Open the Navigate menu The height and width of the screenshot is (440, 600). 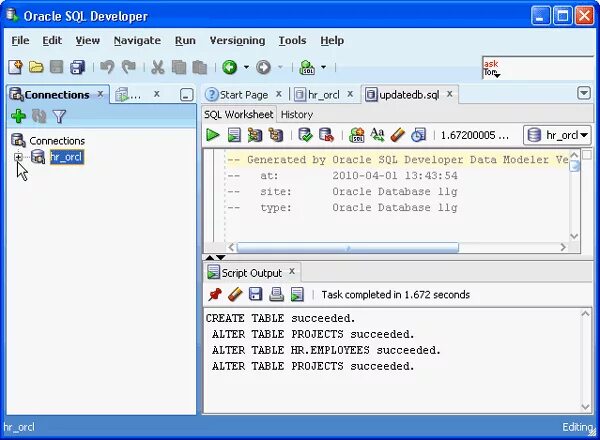coord(137,40)
